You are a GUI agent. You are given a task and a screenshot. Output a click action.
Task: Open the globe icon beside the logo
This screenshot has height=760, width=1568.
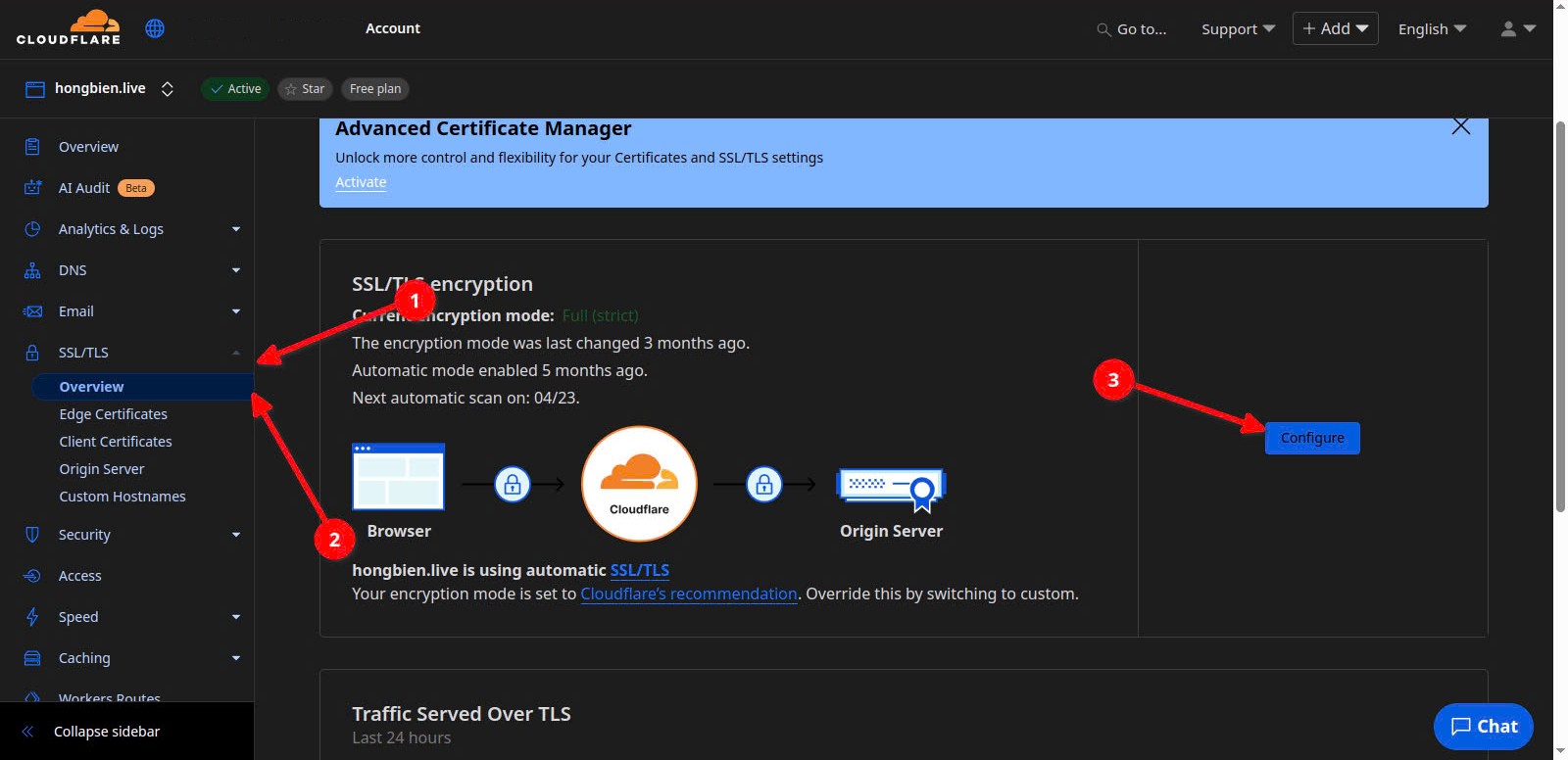(155, 28)
